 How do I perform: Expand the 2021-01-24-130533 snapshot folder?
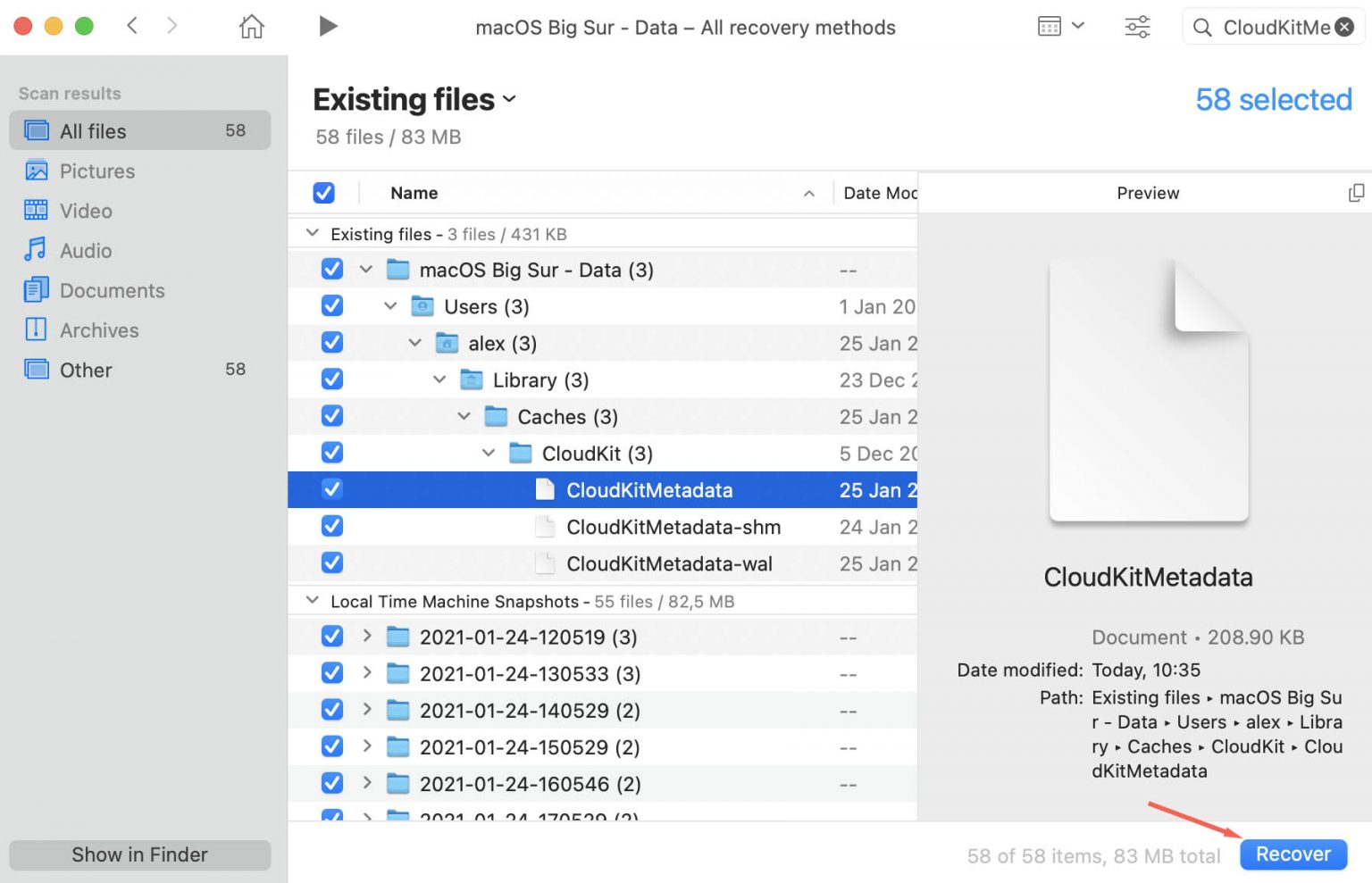366,672
